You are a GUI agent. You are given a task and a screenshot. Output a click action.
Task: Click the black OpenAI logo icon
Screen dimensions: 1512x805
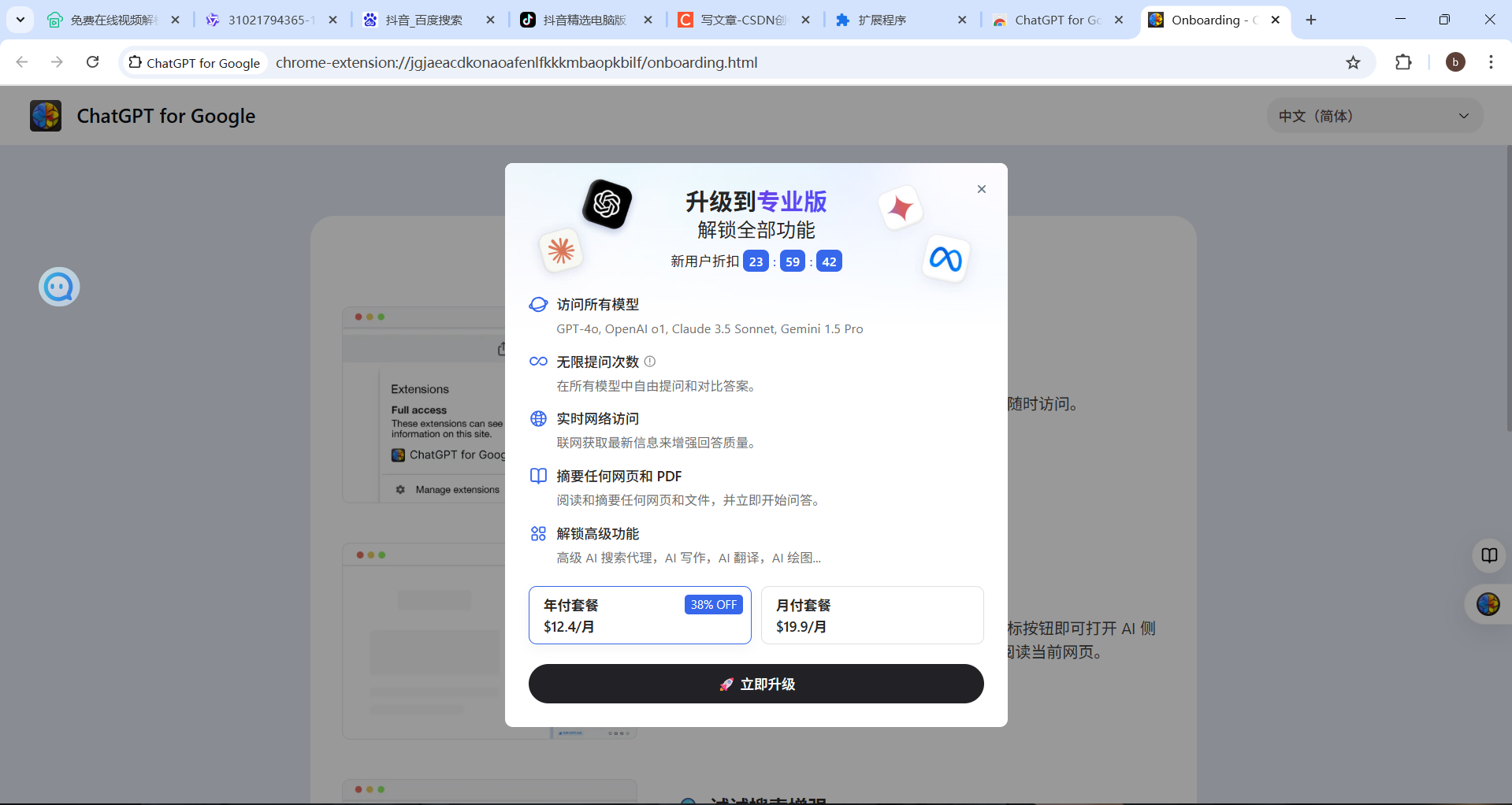tap(607, 204)
